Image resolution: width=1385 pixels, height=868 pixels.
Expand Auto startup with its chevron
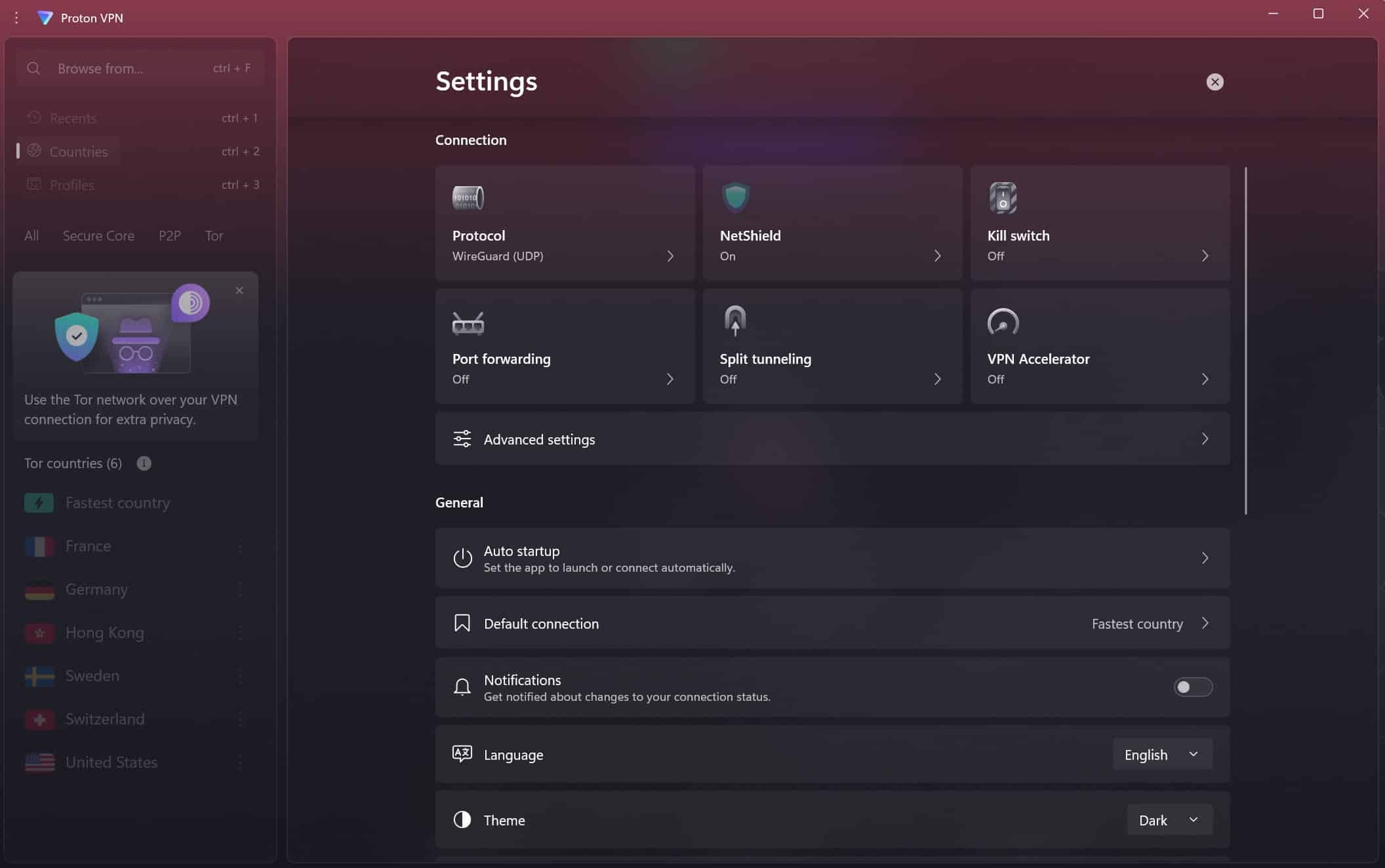pyautogui.click(x=1205, y=558)
